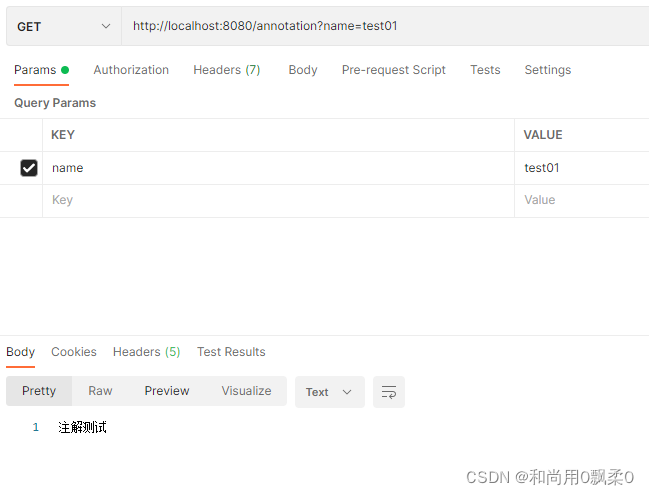649x495 pixels.
Task: Open the response Headers (5) tab
Action: 147,352
